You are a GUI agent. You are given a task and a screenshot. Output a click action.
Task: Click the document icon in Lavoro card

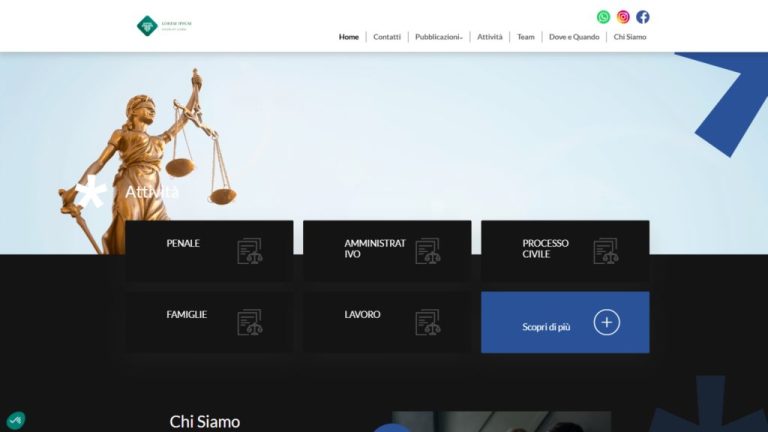pyautogui.click(x=428, y=322)
